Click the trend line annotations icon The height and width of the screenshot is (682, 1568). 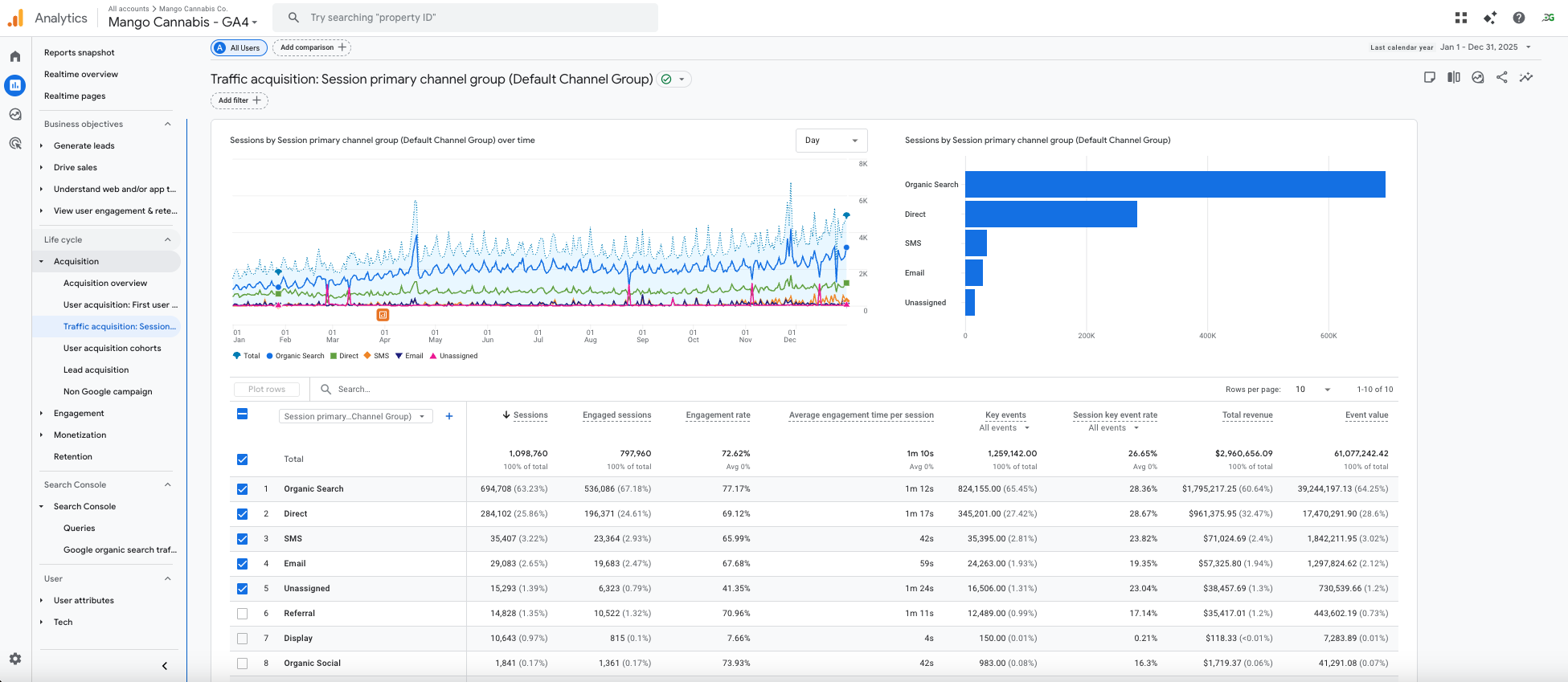point(1526,77)
